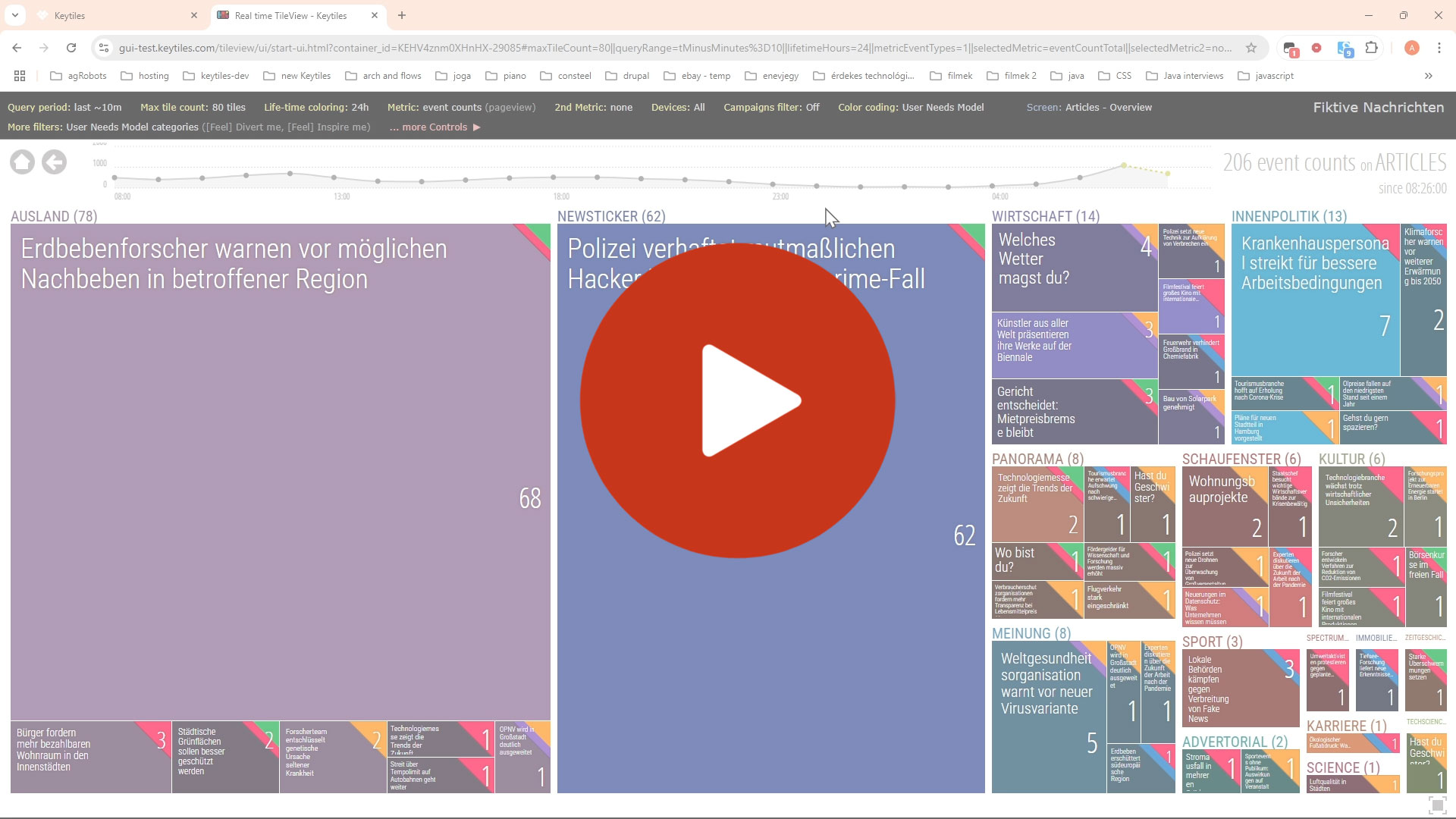
Task: Open the Bürger fordern bezahlbaren Wohnraum tile
Action: pos(91,757)
